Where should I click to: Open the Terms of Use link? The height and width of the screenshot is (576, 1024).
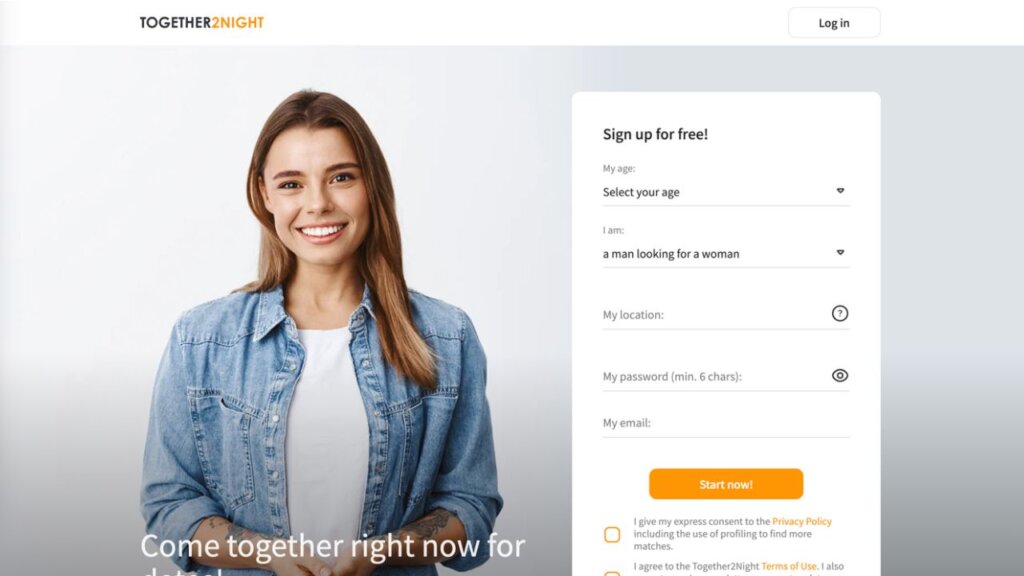click(789, 566)
